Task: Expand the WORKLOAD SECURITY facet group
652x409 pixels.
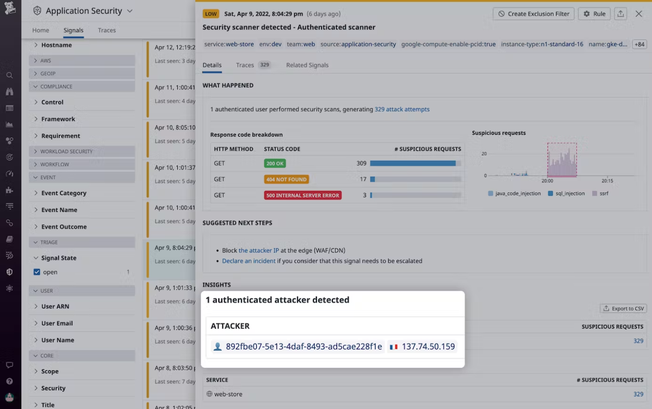Action: click(82, 151)
